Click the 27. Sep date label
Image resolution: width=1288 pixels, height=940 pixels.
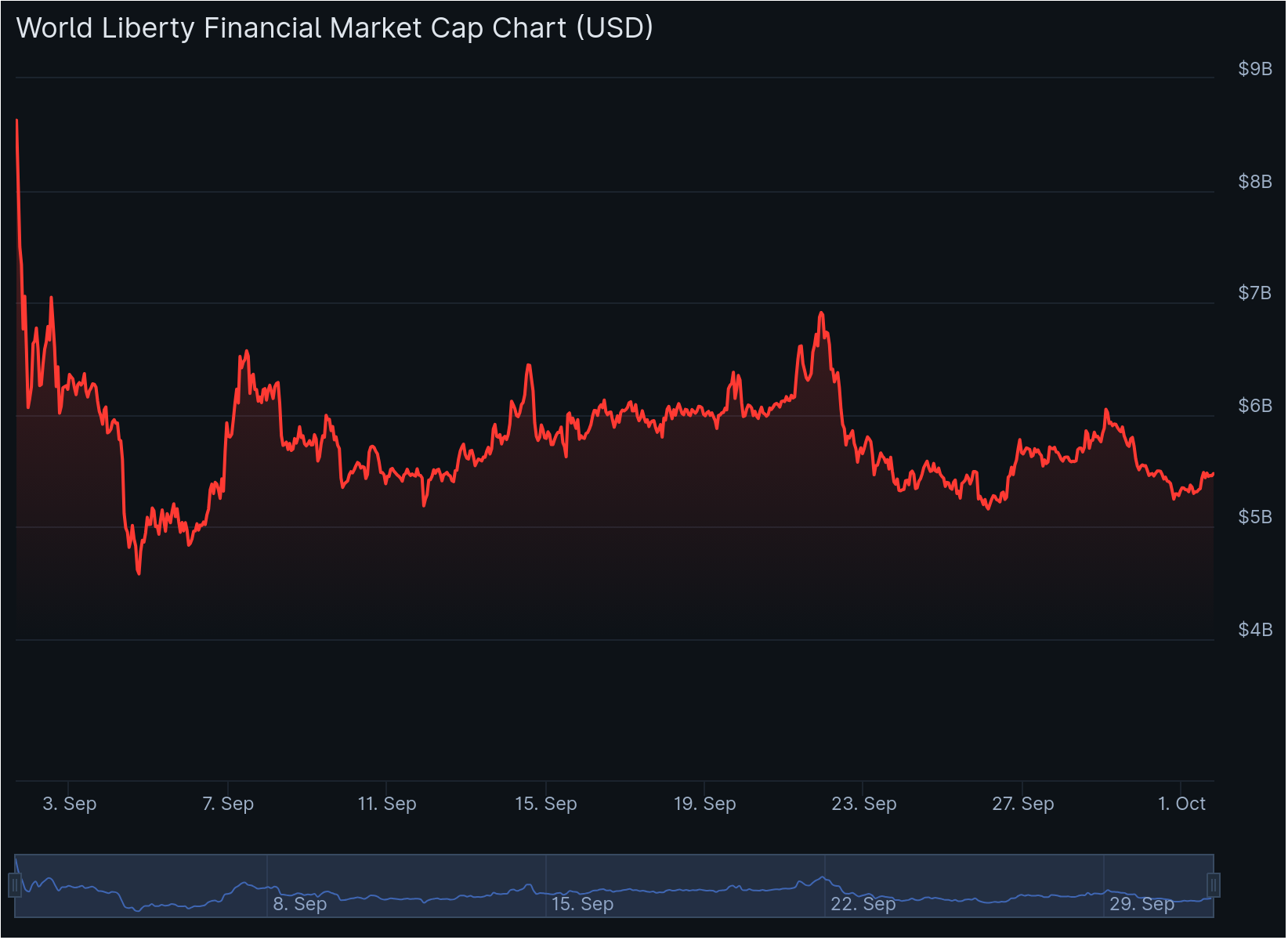pos(1024,804)
